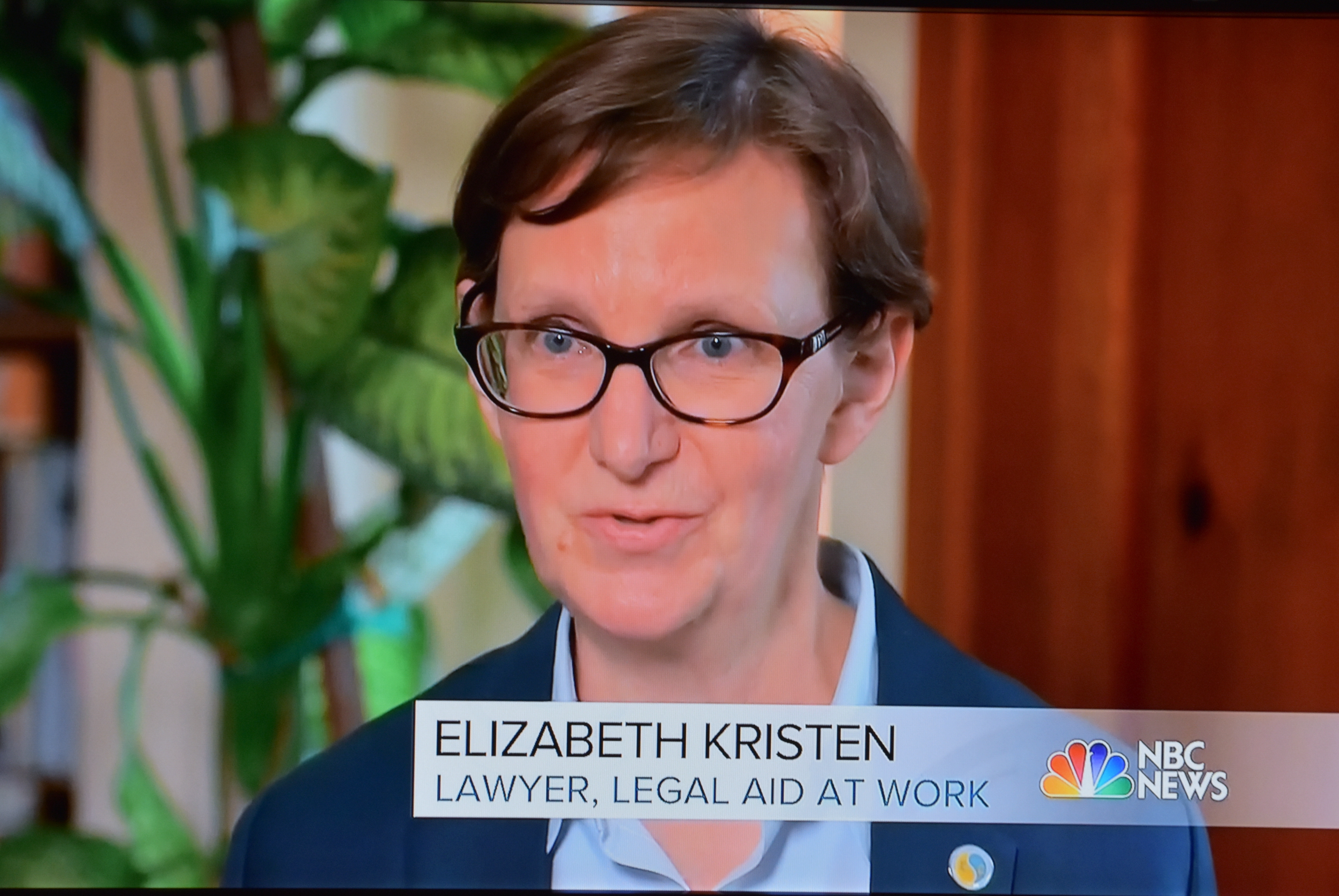Select the LAWYER, LEGAL AID AT WORK subtitle

[712, 793]
